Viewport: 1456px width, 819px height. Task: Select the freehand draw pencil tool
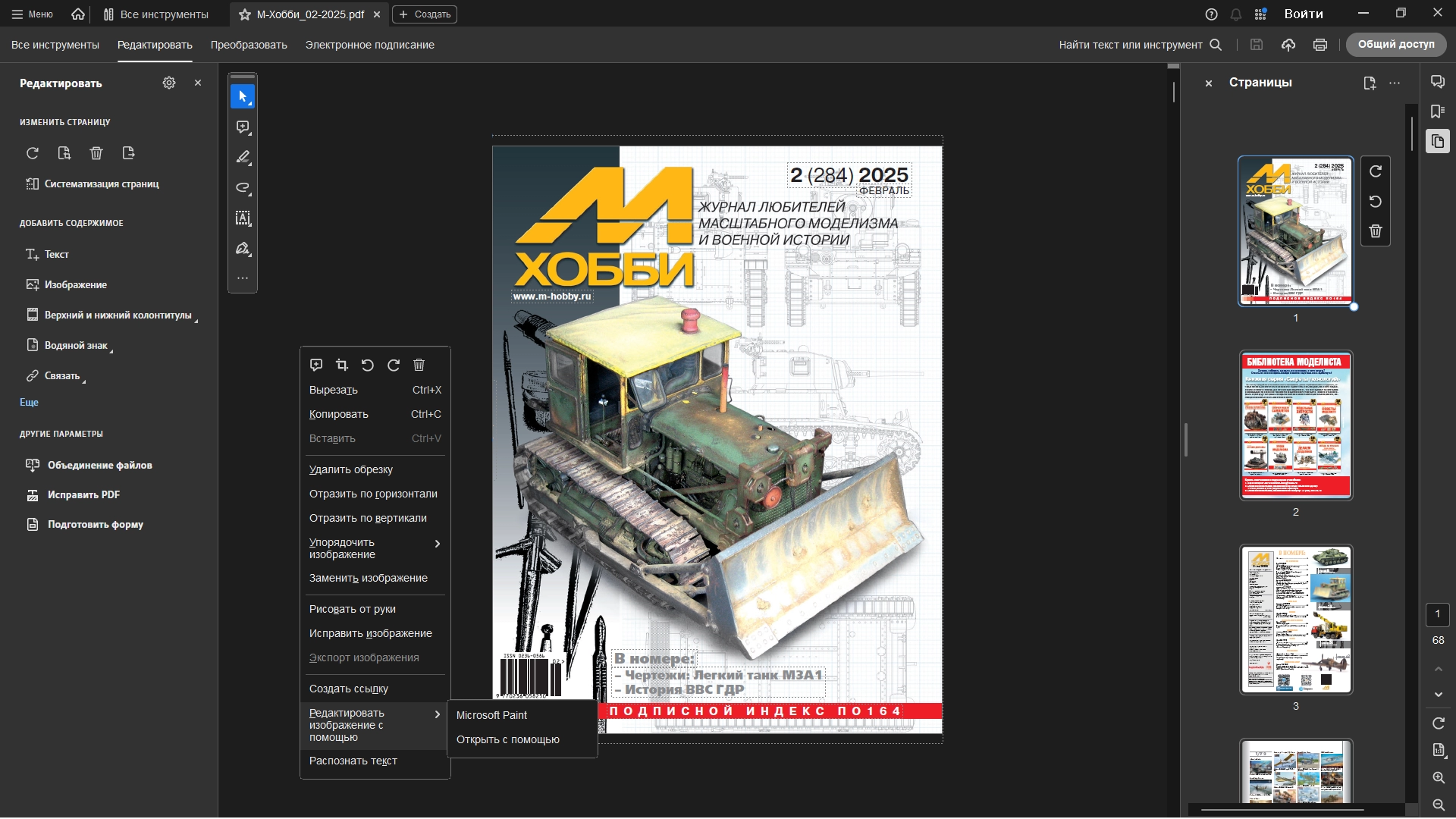[243, 158]
